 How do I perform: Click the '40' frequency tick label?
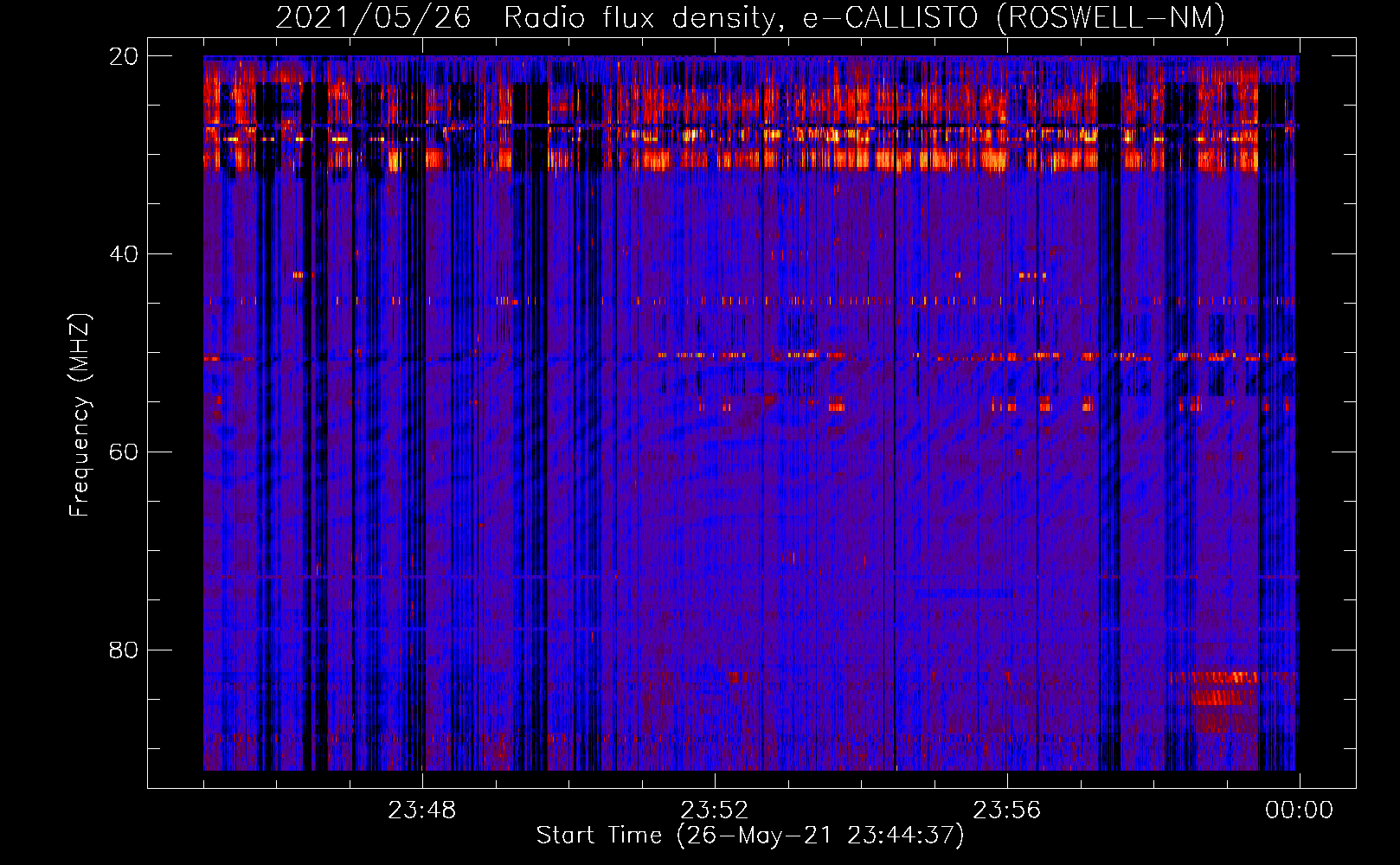click(124, 254)
